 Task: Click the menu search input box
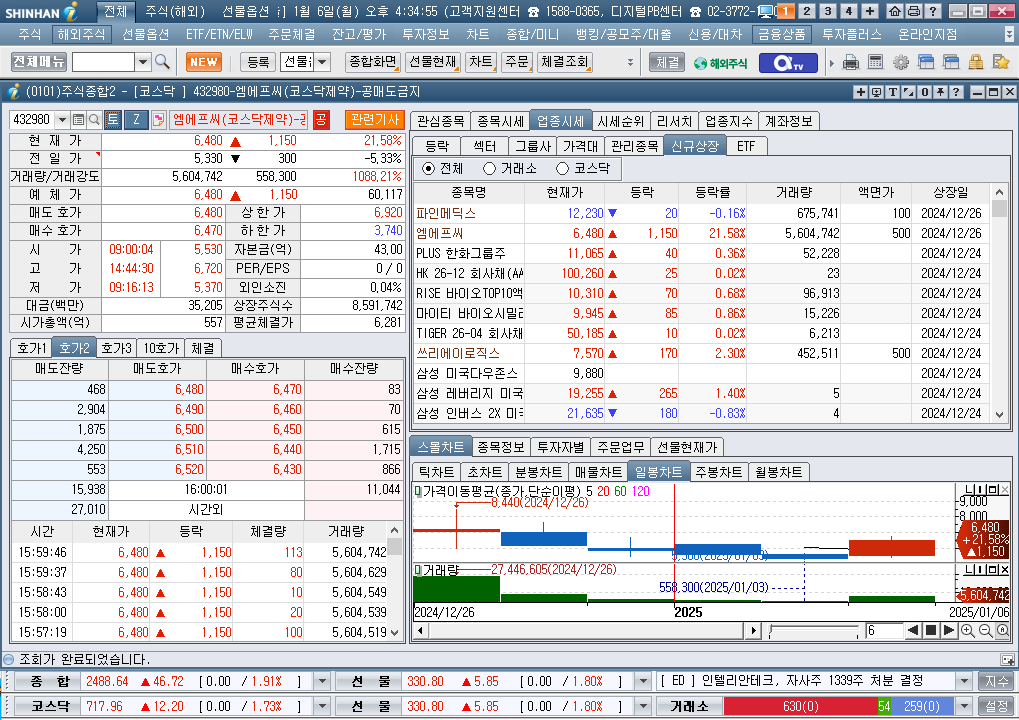103,62
